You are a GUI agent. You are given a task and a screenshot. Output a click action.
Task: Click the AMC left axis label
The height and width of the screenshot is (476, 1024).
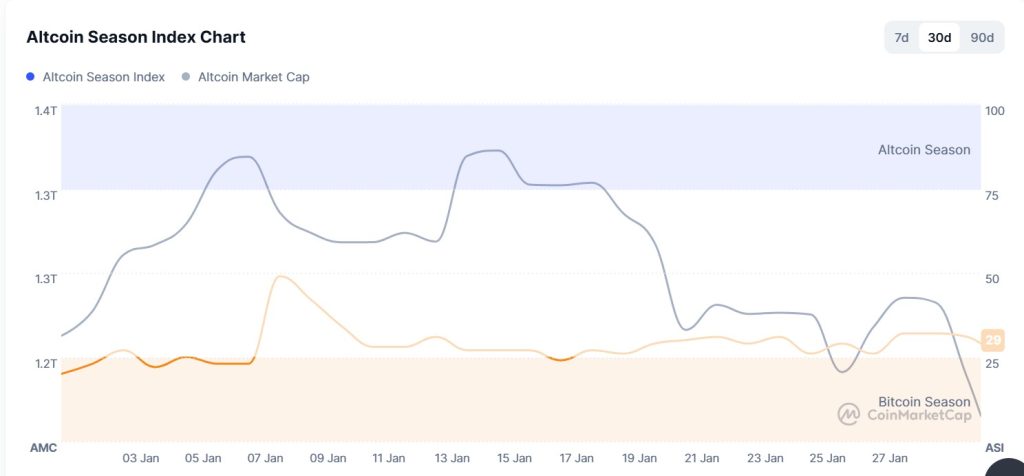[43, 448]
